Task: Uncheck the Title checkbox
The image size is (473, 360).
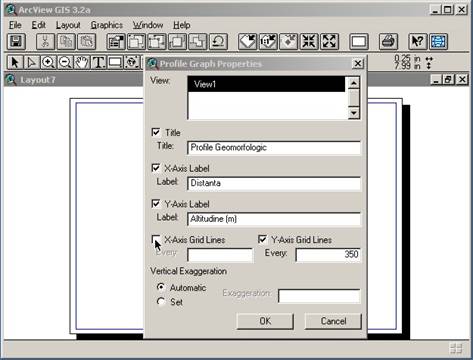Action: [156, 132]
